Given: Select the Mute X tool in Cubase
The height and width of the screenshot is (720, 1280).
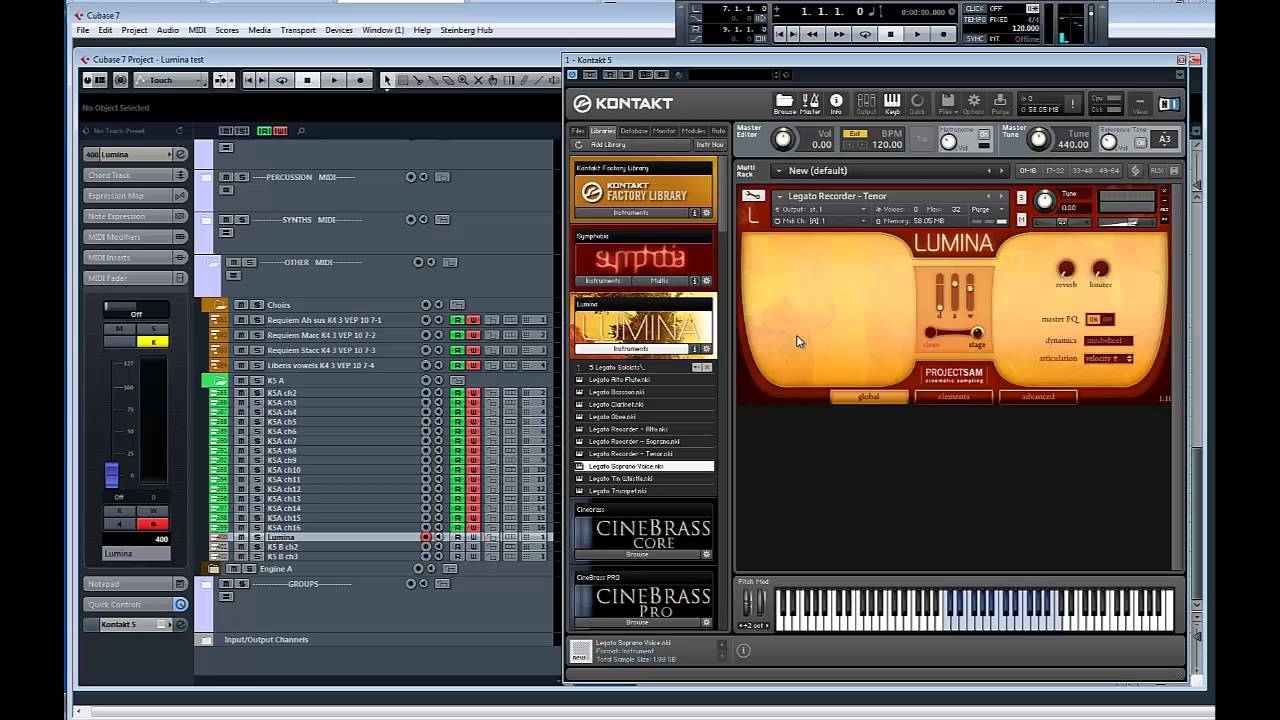Looking at the screenshot, I should tap(477, 80).
